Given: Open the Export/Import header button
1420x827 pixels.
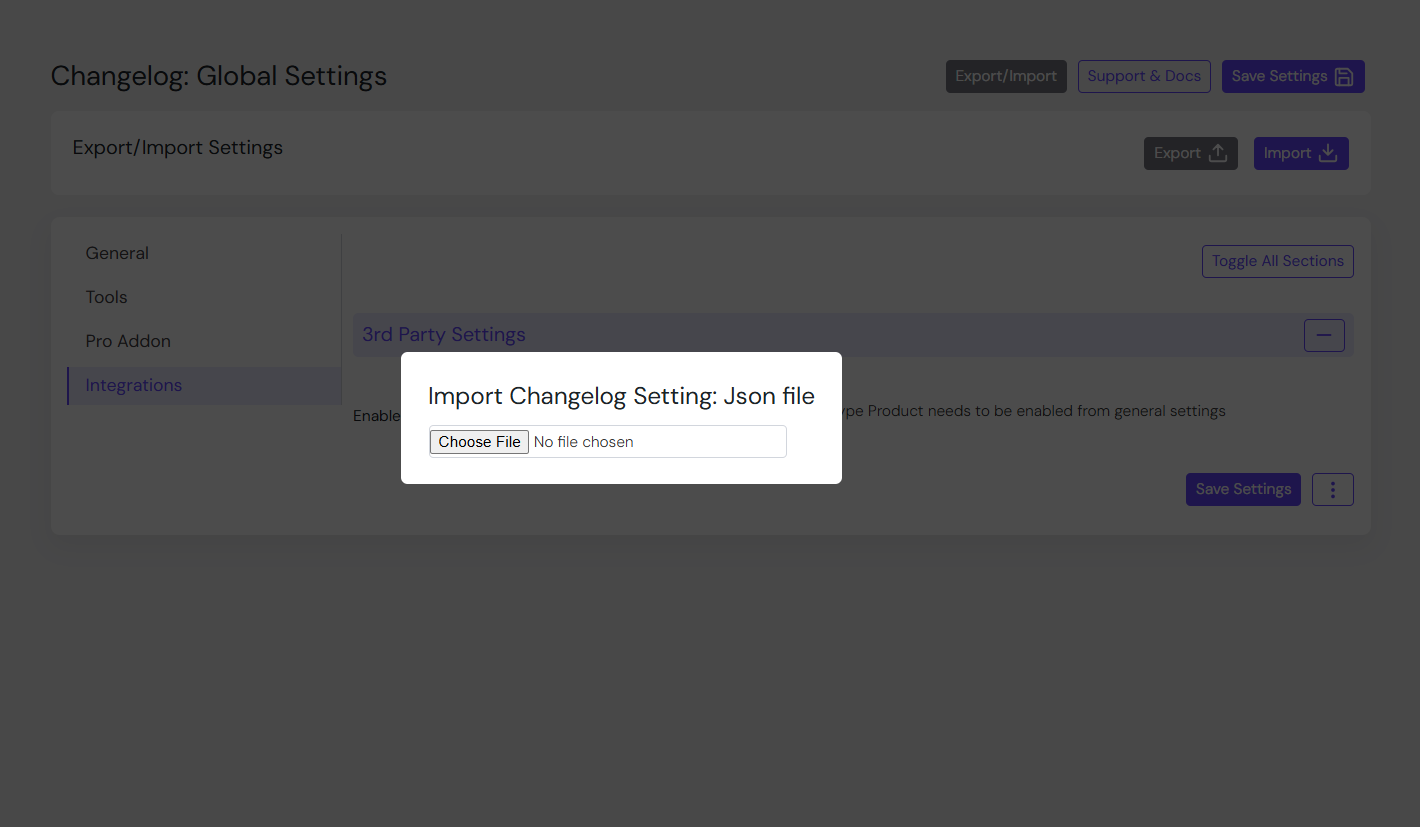Looking at the screenshot, I should [x=1006, y=76].
